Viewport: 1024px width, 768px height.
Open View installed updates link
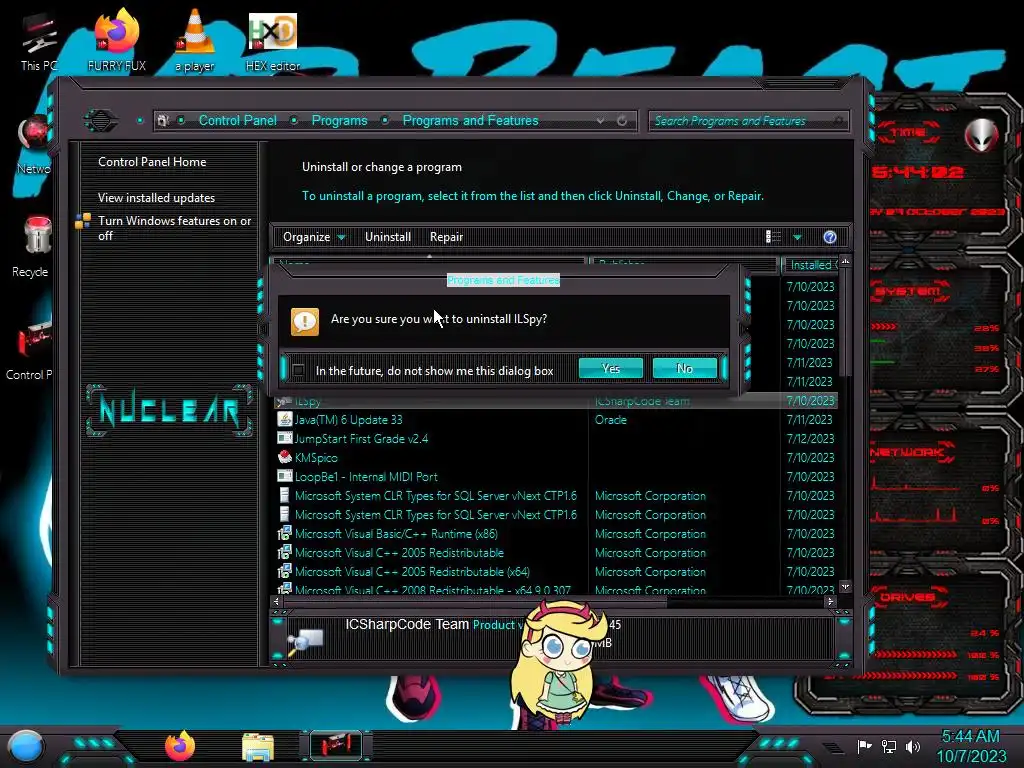(156, 198)
